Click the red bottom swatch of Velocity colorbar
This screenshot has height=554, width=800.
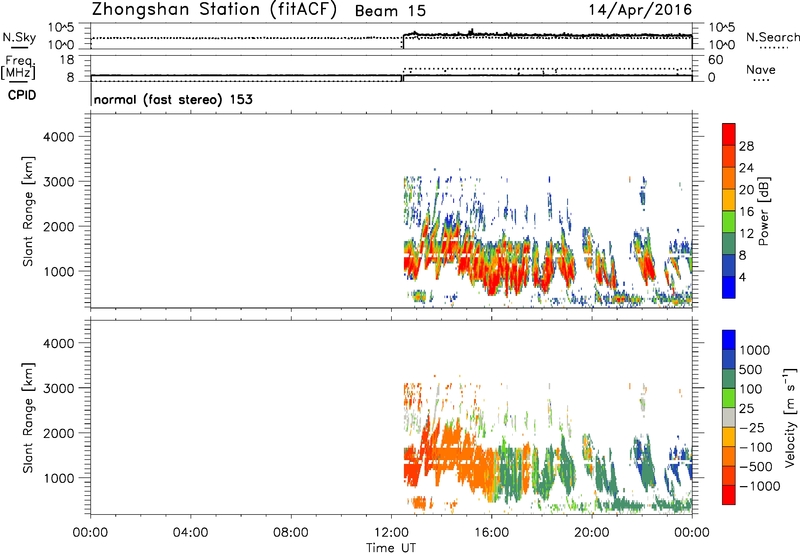coord(729,495)
